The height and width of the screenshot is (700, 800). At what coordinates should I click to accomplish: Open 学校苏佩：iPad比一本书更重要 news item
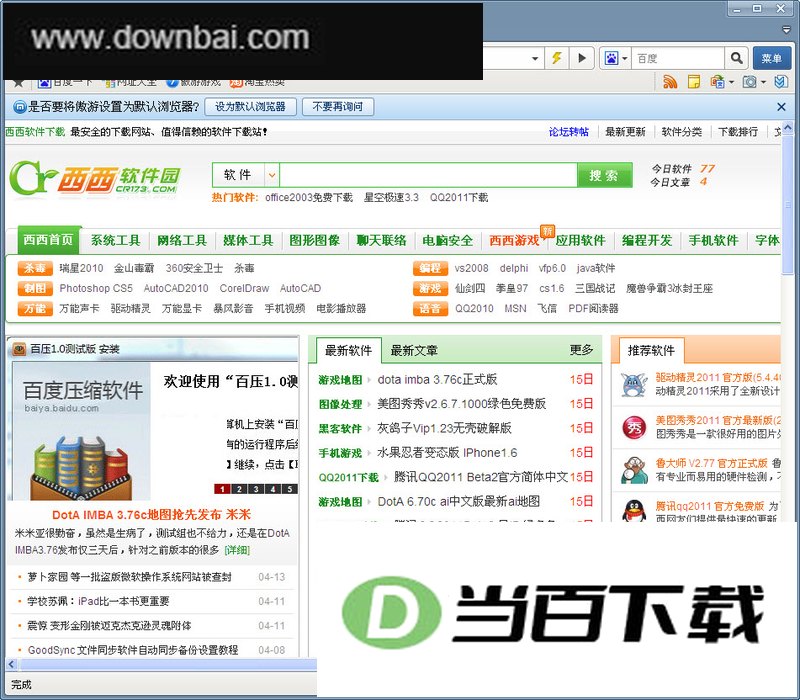coord(98,601)
